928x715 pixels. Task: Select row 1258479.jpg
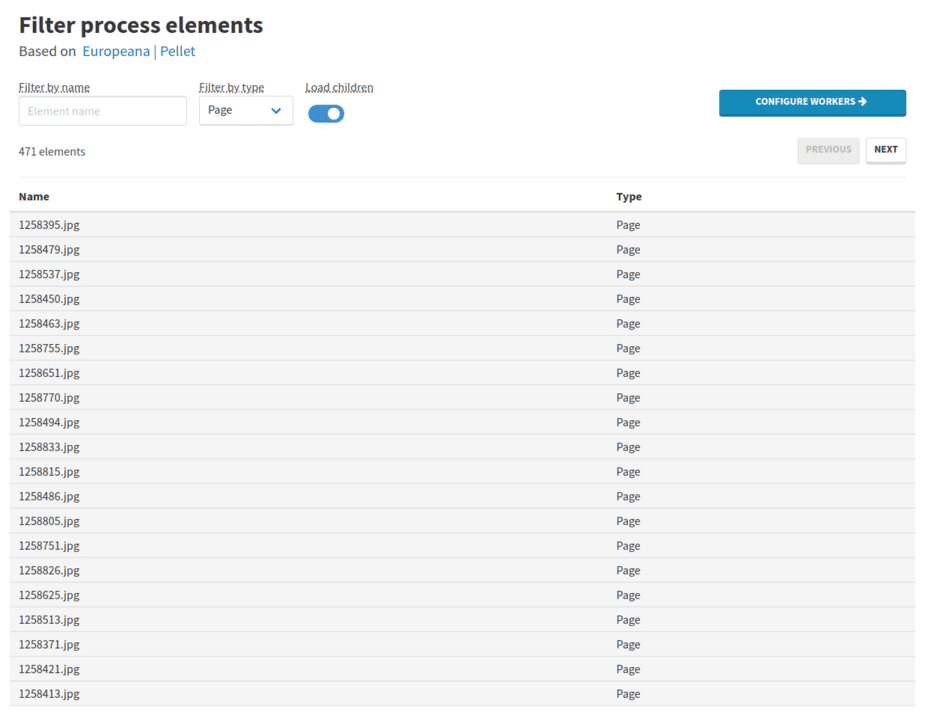(x=462, y=250)
